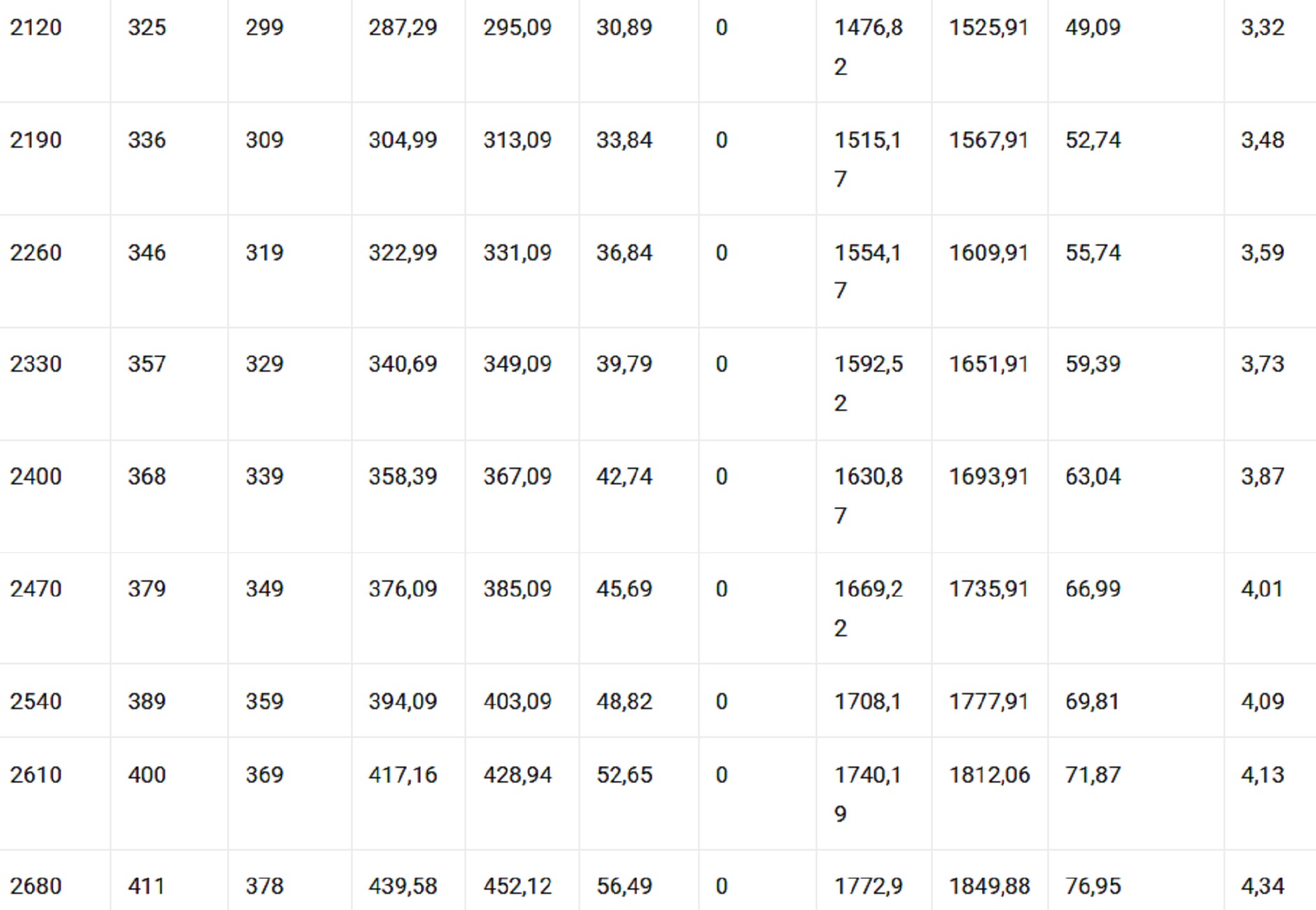The image size is (1316, 910).
Task: Click the cell with 36,84
Action: (x=623, y=253)
